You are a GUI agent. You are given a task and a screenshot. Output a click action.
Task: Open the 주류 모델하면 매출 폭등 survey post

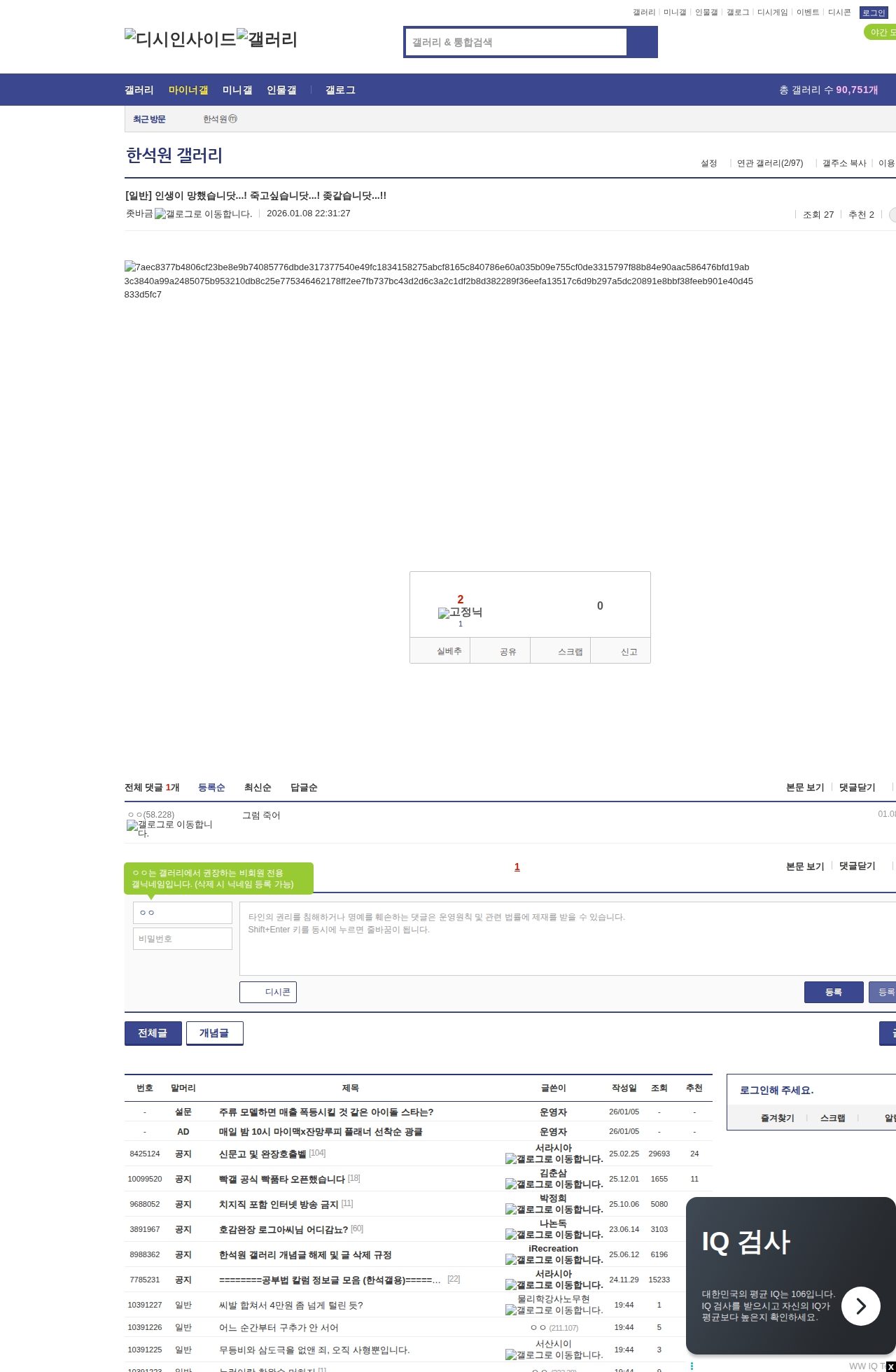coord(326,1112)
